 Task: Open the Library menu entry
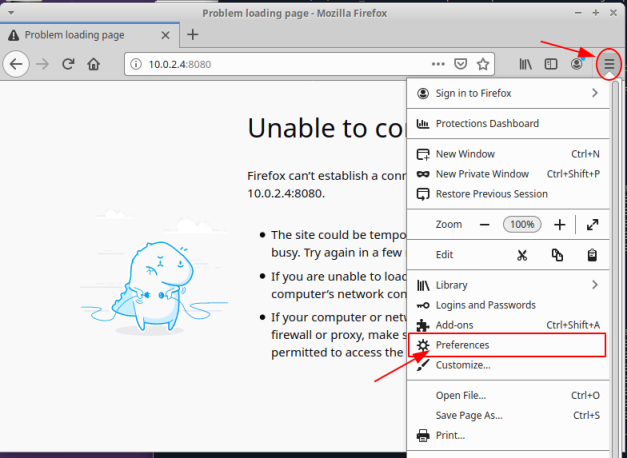point(508,285)
